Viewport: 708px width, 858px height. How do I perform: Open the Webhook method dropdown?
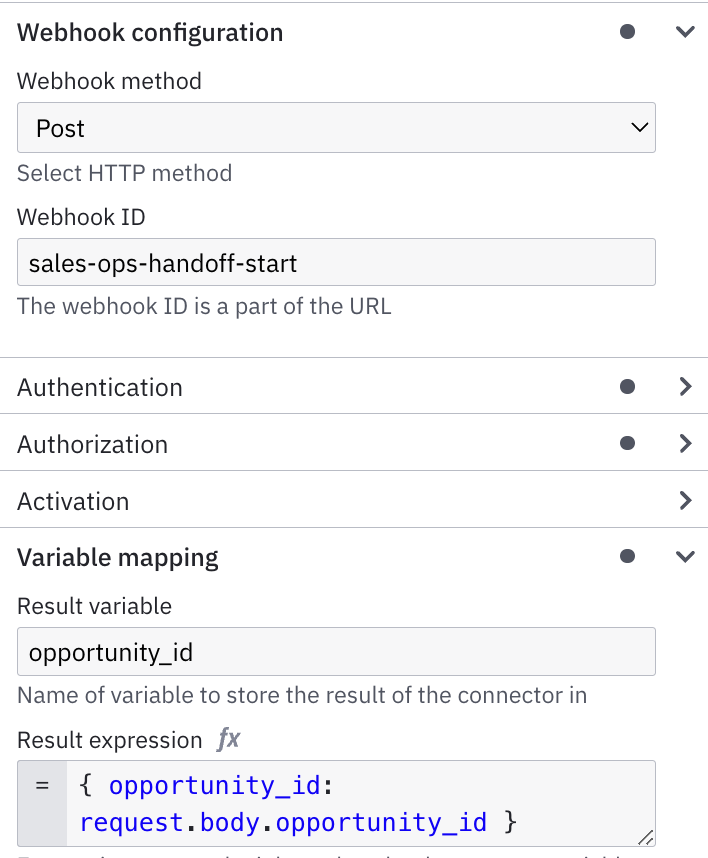point(336,127)
